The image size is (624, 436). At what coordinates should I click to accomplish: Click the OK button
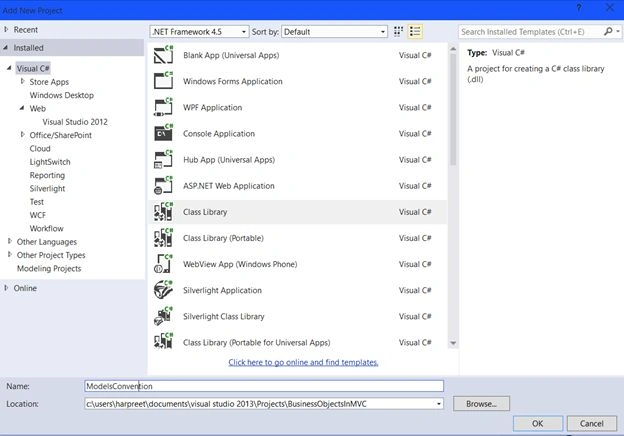pos(538,423)
